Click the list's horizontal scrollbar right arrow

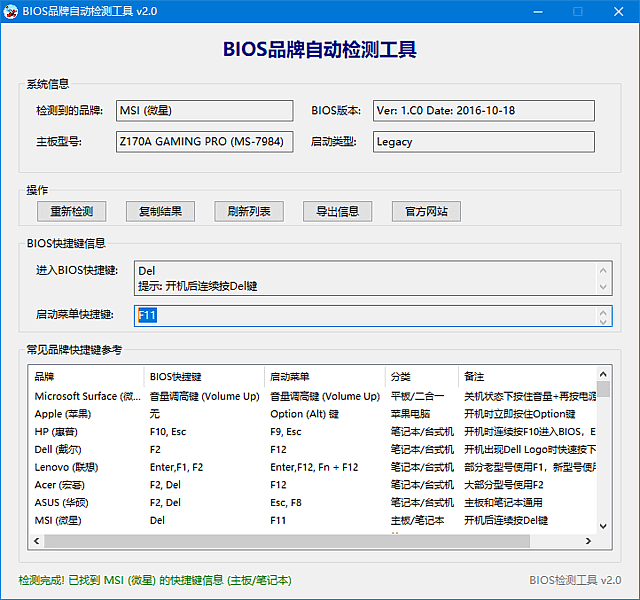click(x=589, y=541)
